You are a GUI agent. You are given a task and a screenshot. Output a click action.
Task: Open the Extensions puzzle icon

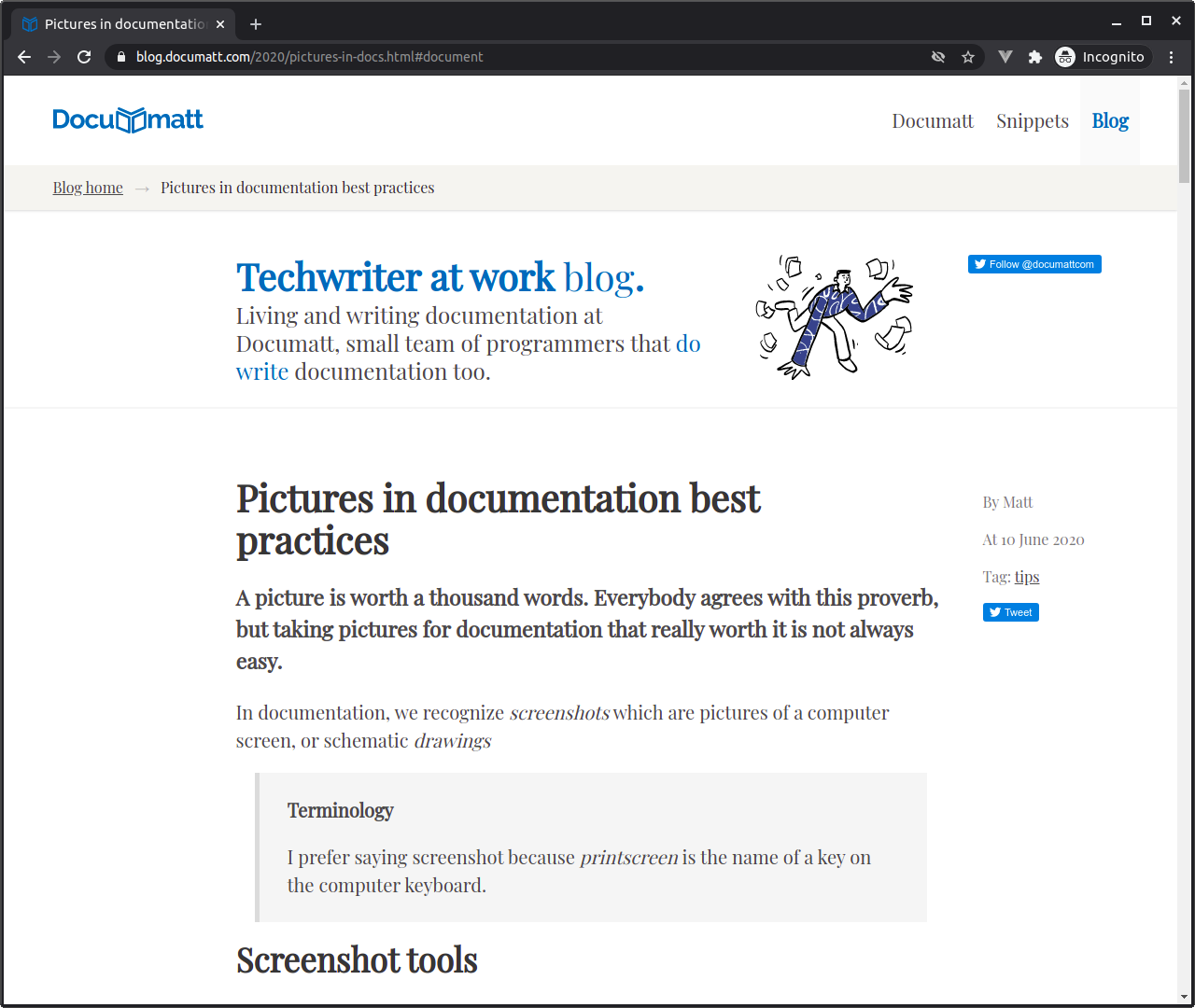click(x=1034, y=57)
